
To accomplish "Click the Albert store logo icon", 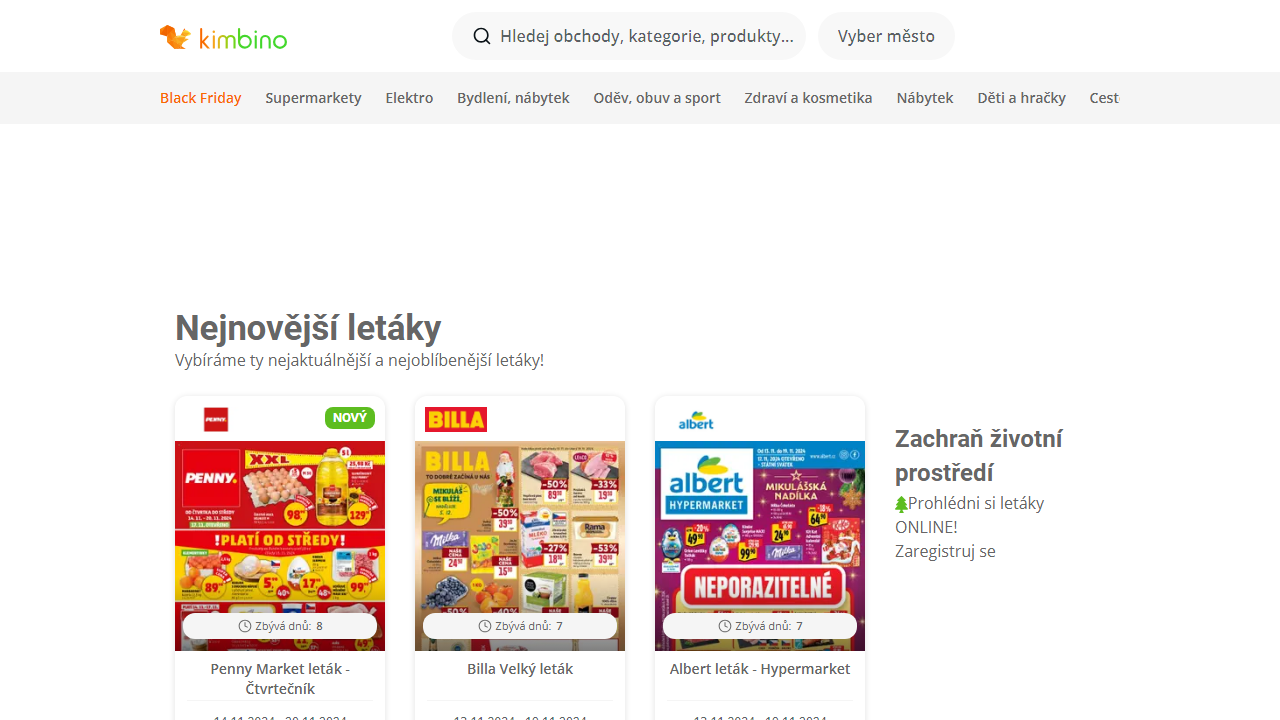I will (696, 419).
